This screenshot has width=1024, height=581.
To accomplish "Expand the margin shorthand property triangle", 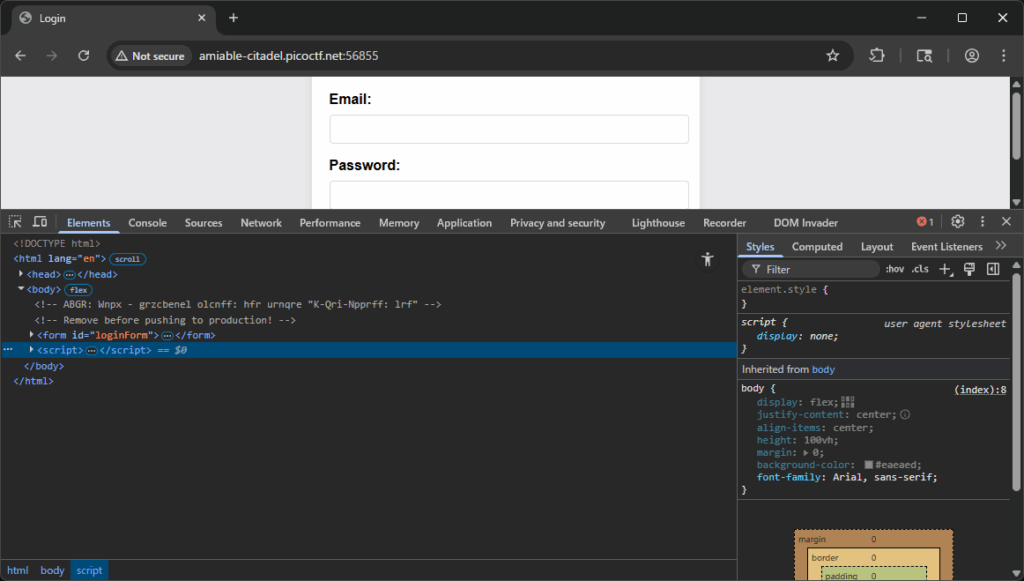I will coord(805,452).
